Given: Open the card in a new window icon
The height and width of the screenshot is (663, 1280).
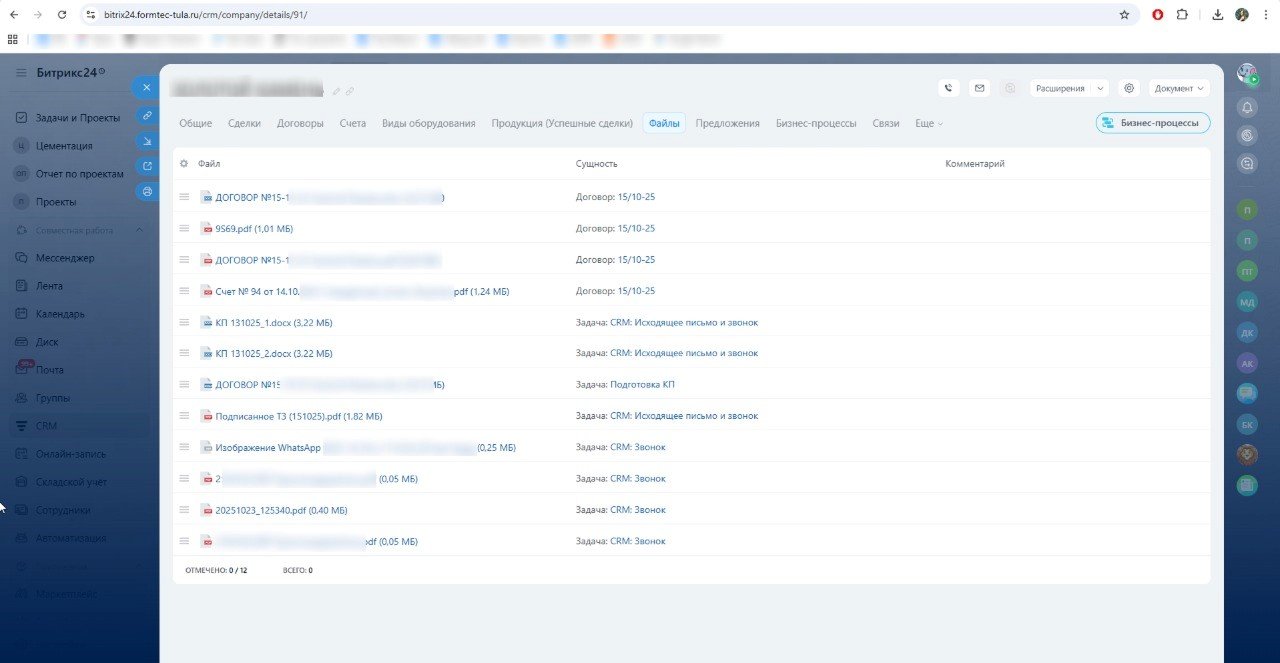Looking at the screenshot, I should (147, 166).
